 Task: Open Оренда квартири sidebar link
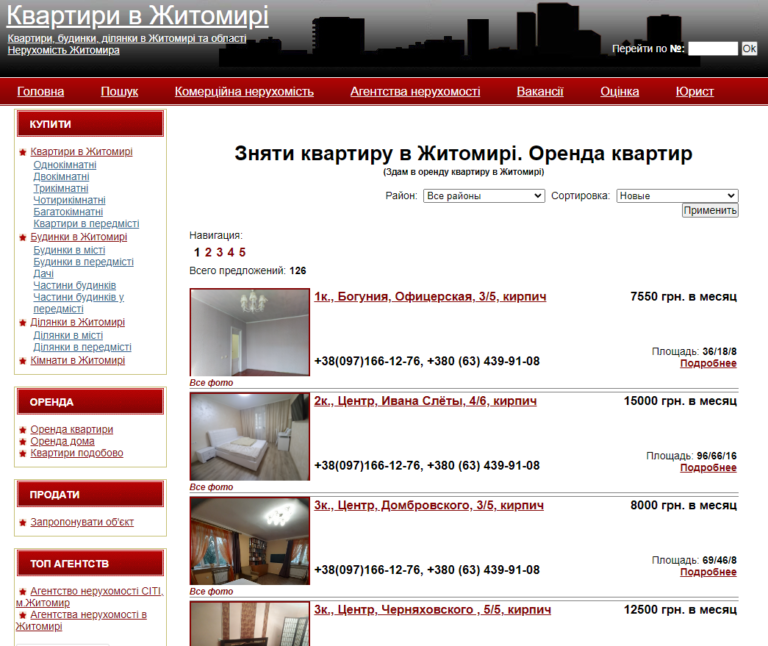[71, 429]
